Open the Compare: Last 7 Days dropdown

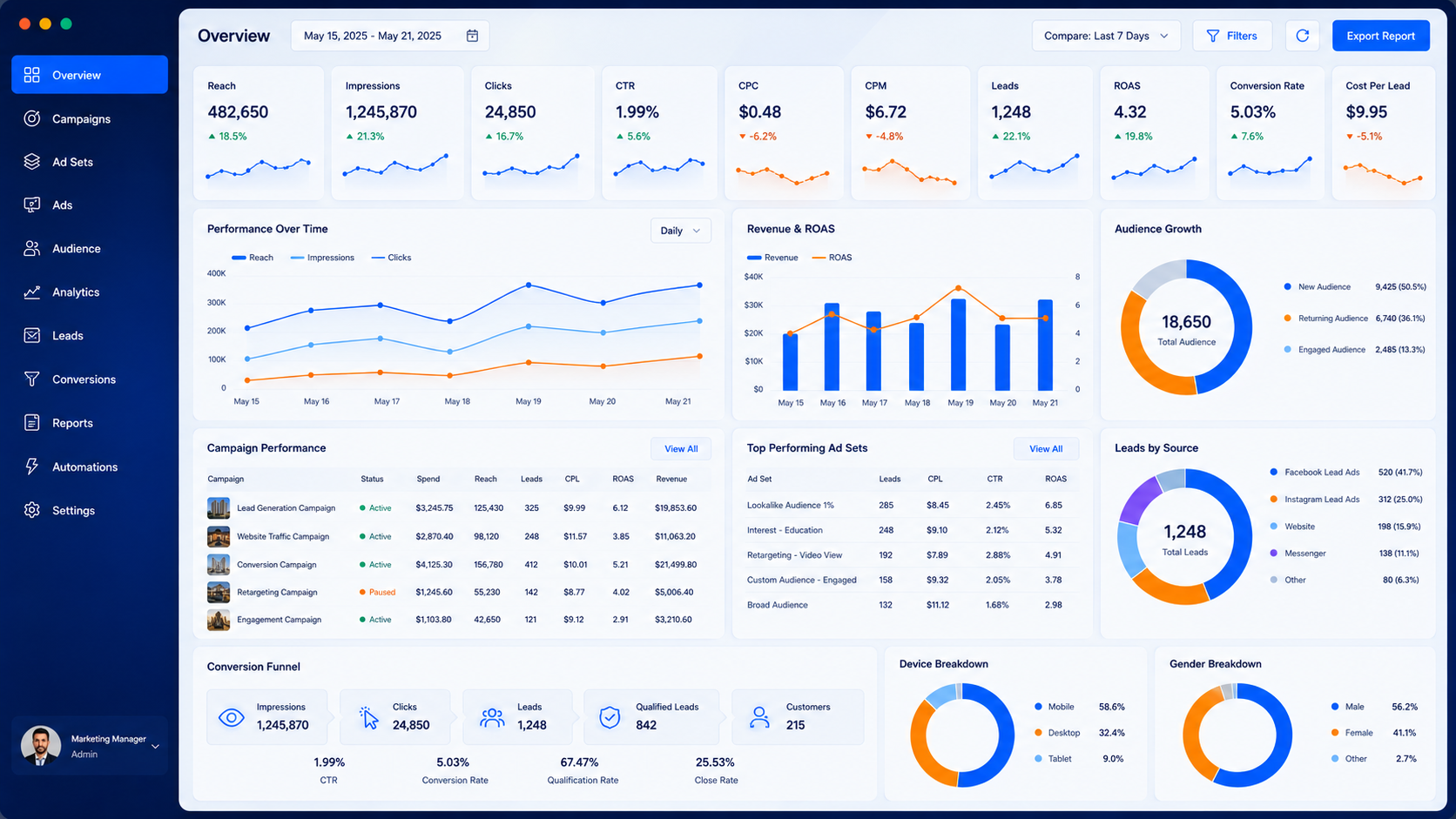click(1106, 36)
